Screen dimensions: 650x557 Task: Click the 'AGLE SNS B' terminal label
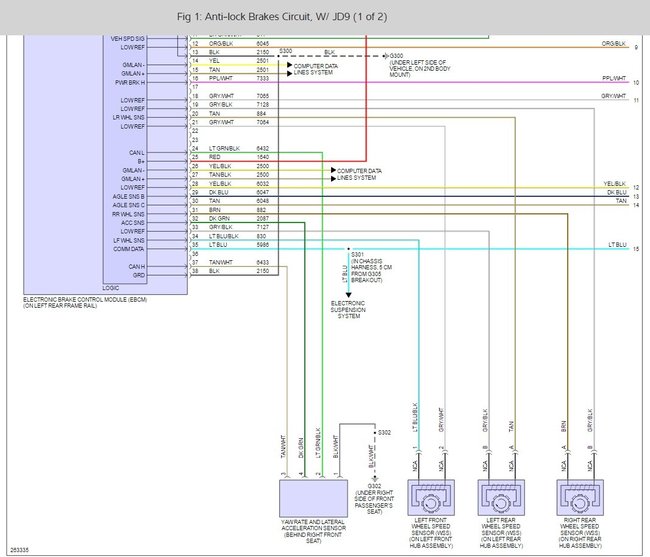click(129, 196)
